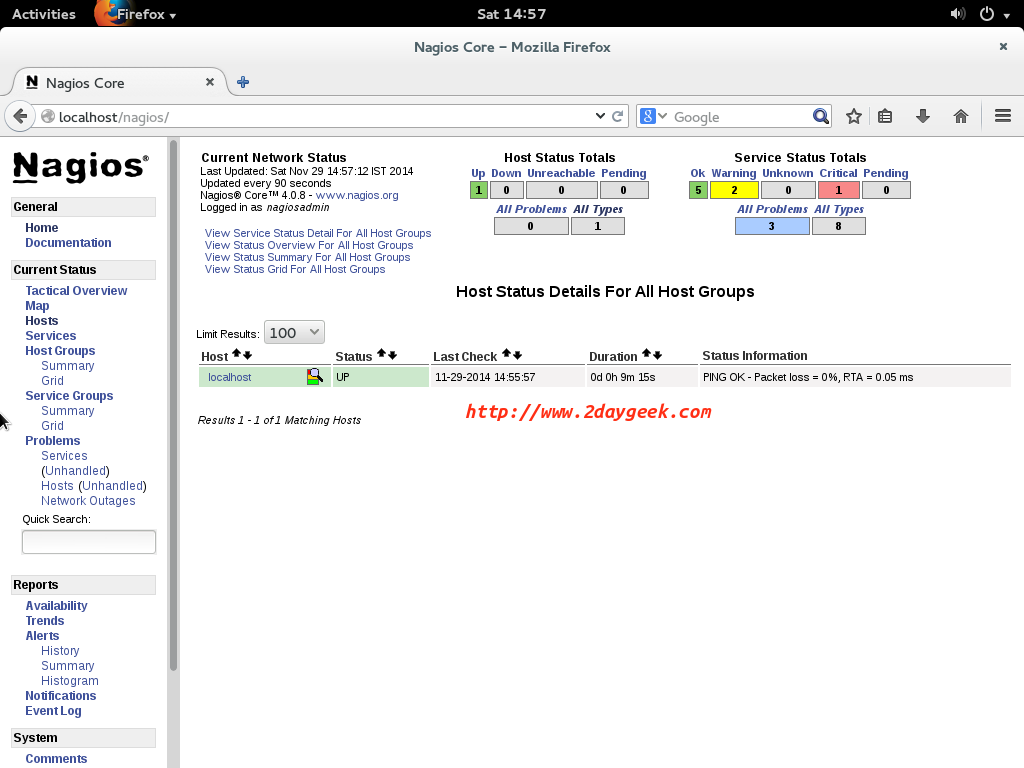This screenshot has height=768, width=1024.
Task: Open View Status Overview For All Host Groups
Action: (x=309, y=246)
